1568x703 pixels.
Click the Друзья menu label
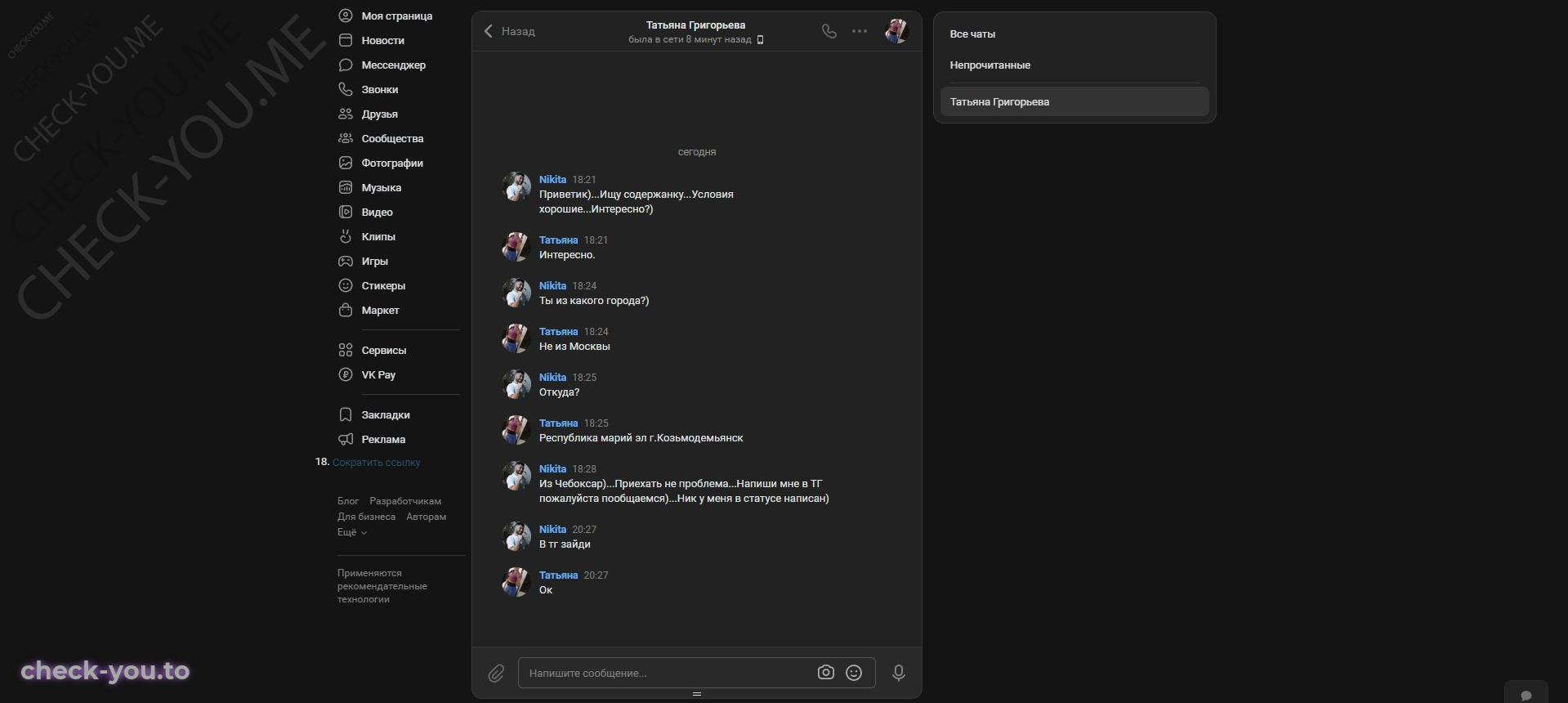380,114
